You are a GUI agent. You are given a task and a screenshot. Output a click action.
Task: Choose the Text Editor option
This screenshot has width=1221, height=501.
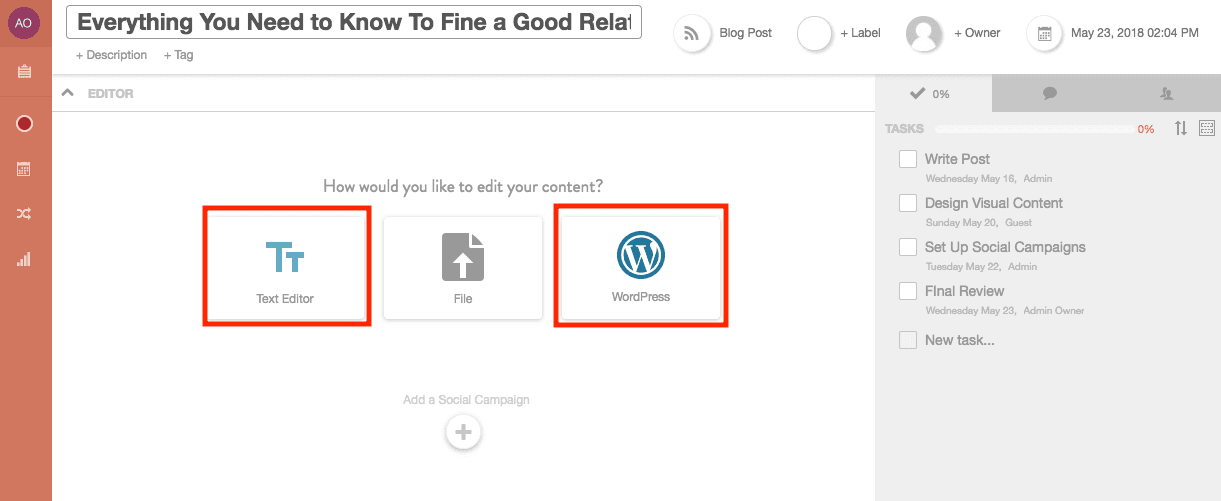(x=285, y=267)
